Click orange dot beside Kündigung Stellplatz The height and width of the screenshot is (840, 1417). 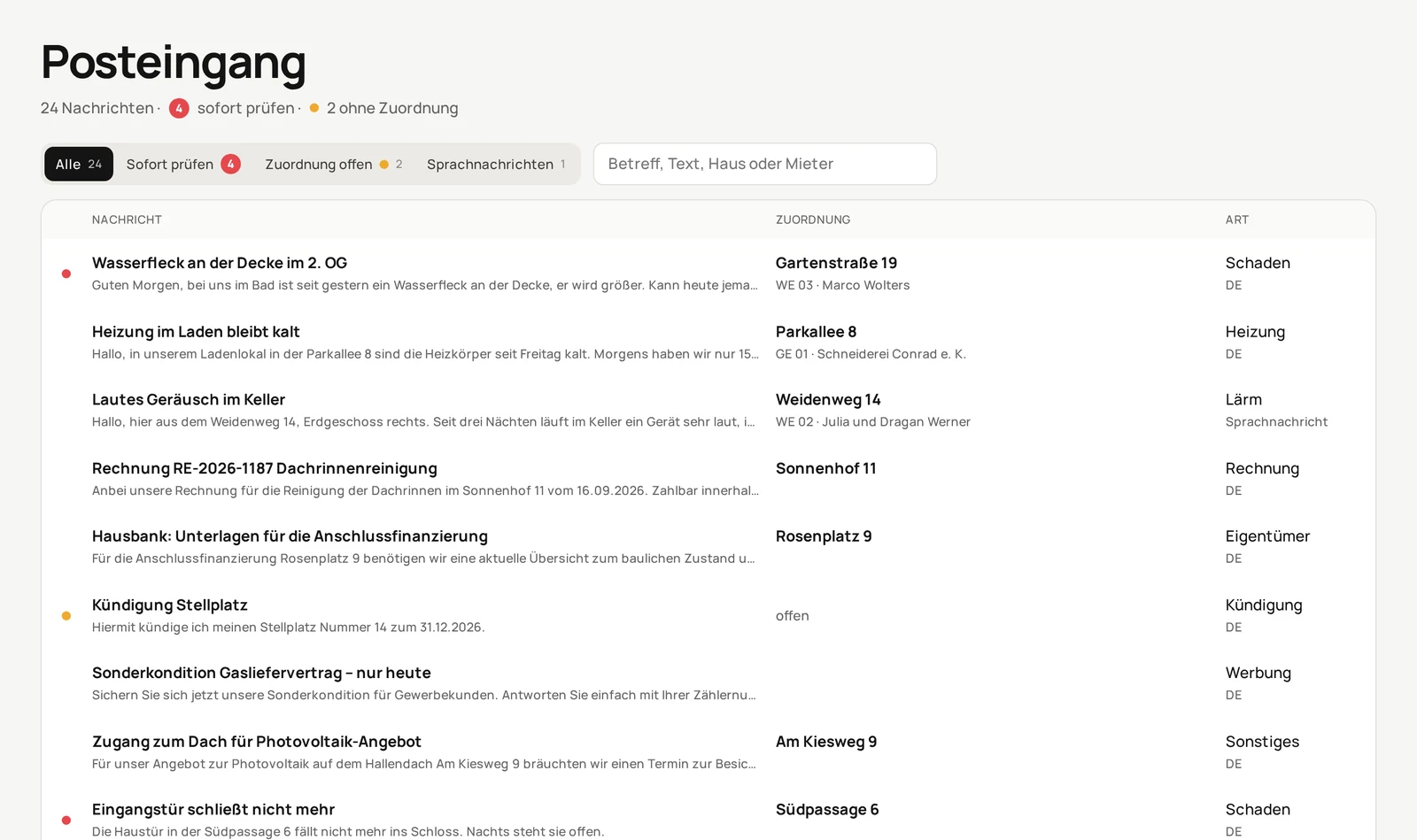coord(66,616)
